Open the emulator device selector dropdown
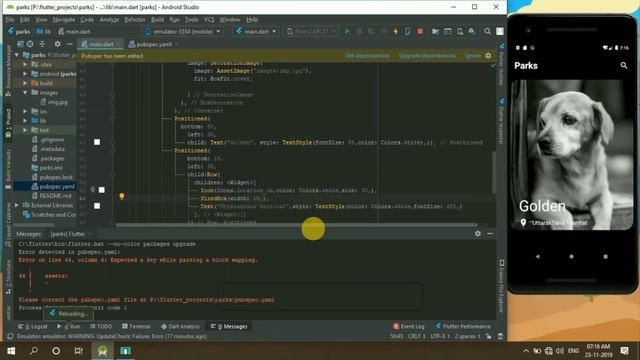This screenshot has height=360, width=640. (182, 31)
